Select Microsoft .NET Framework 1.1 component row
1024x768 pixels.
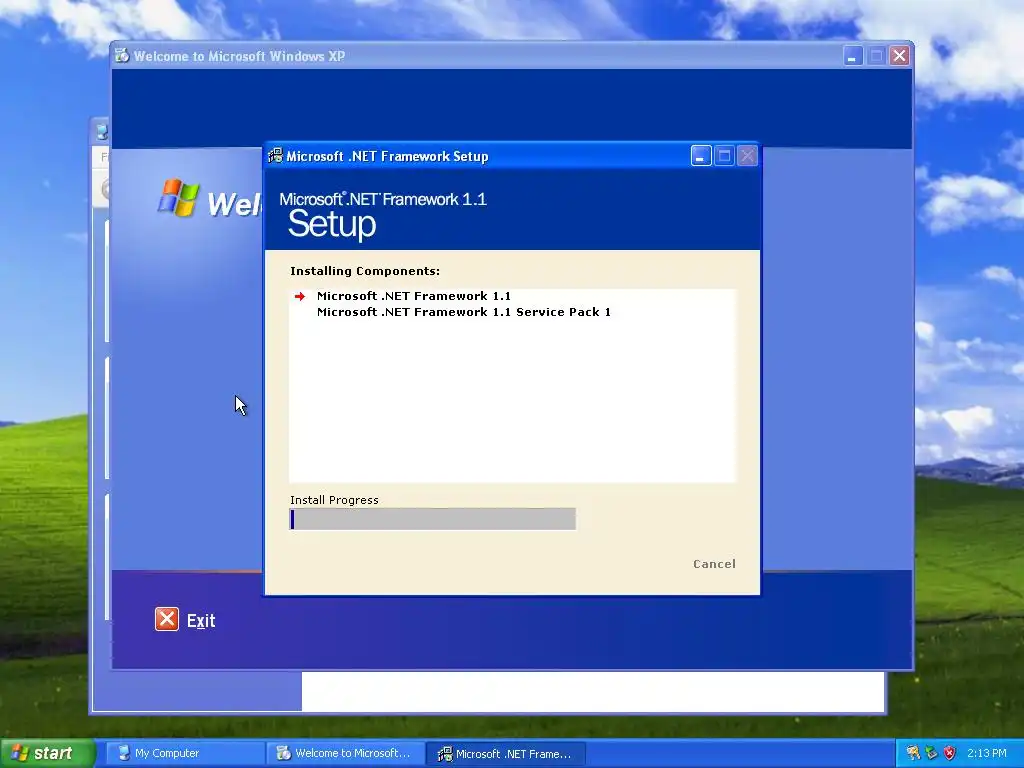414,296
